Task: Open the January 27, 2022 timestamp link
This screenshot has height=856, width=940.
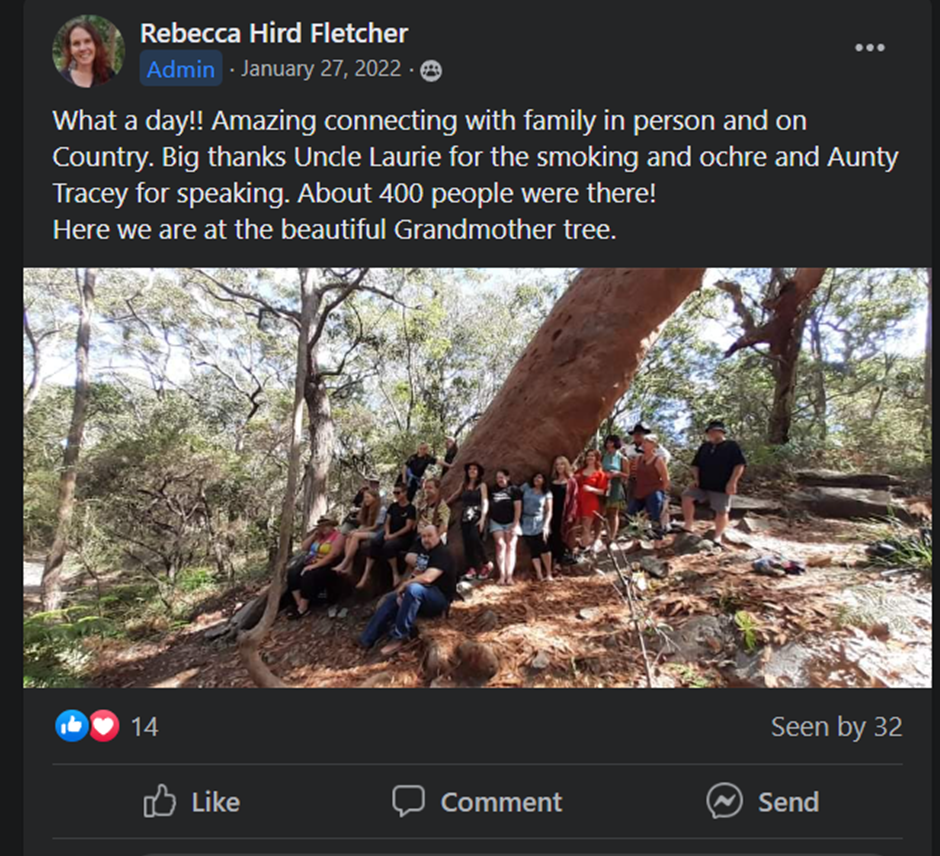Action: click(321, 69)
